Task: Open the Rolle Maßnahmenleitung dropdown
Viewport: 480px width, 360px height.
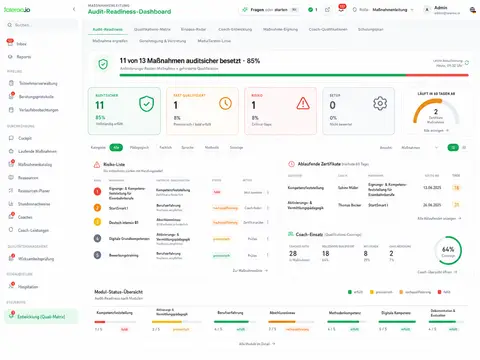Action: (383, 10)
